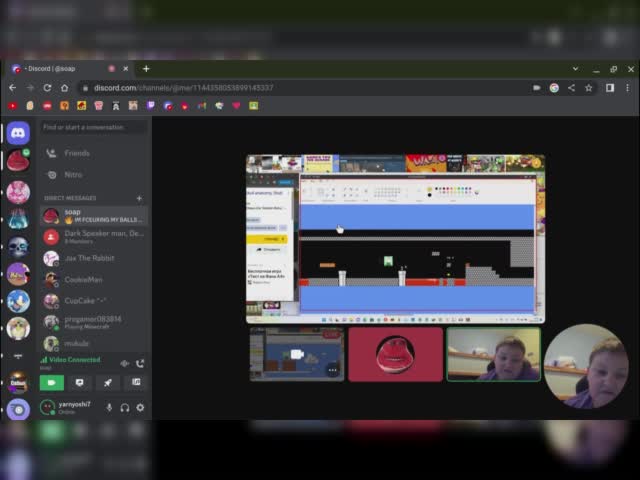Open the Sonic server icon
Image resolution: width=640 pixels, height=480 pixels.
[x=18, y=301]
